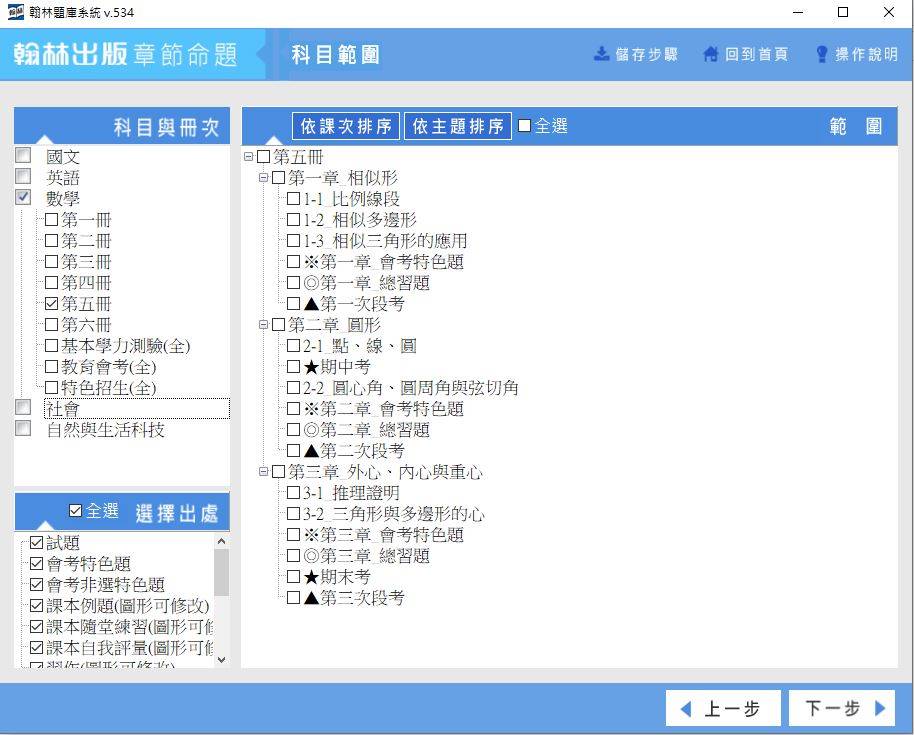Uncheck 課本例題(圖形可修改) source
Screen dimensions: 914x735
tap(37, 606)
